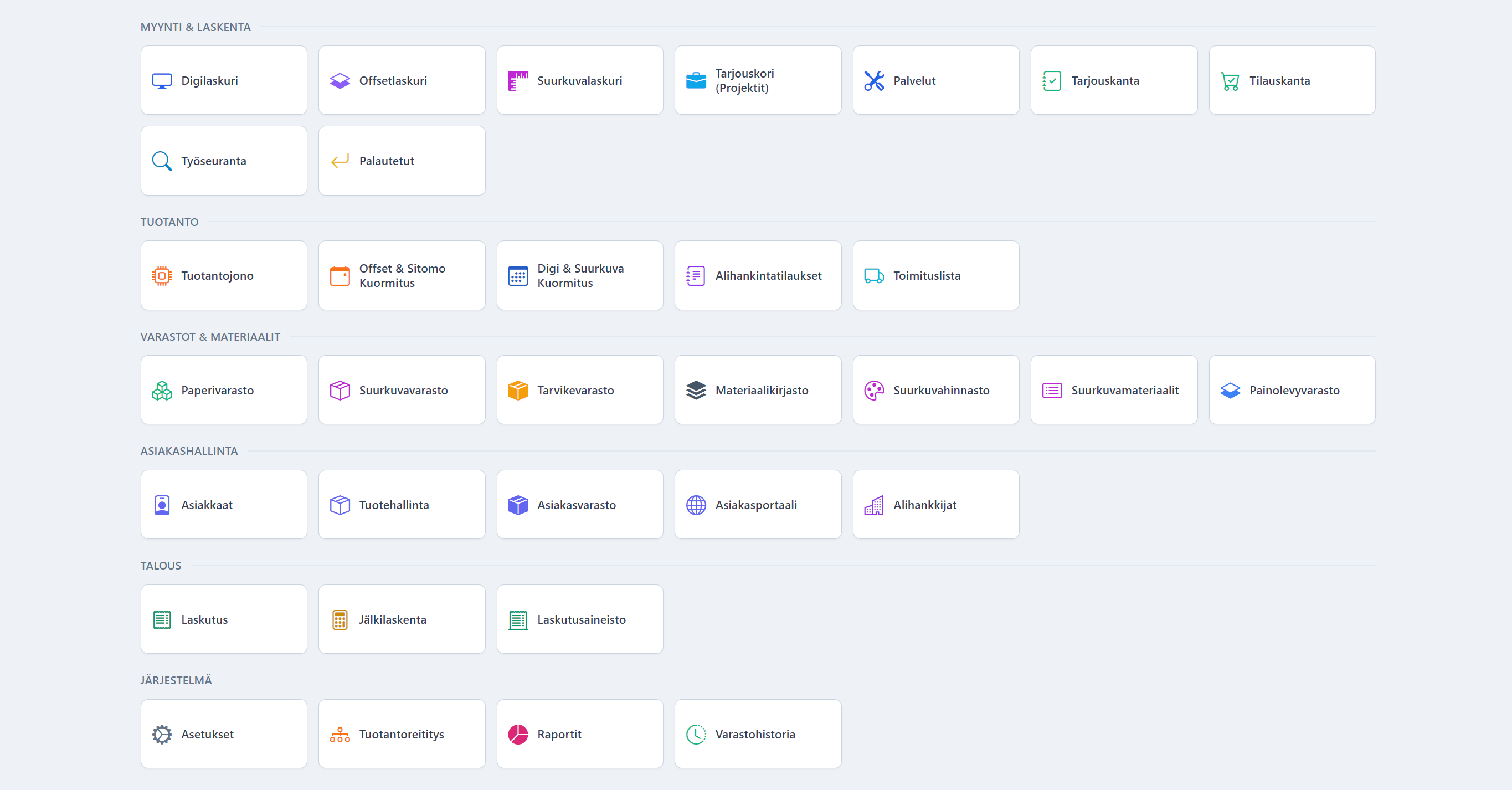Click the TUOTANTO section heading
Viewport: 1512px width, 790px height.
pyautogui.click(x=169, y=222)
